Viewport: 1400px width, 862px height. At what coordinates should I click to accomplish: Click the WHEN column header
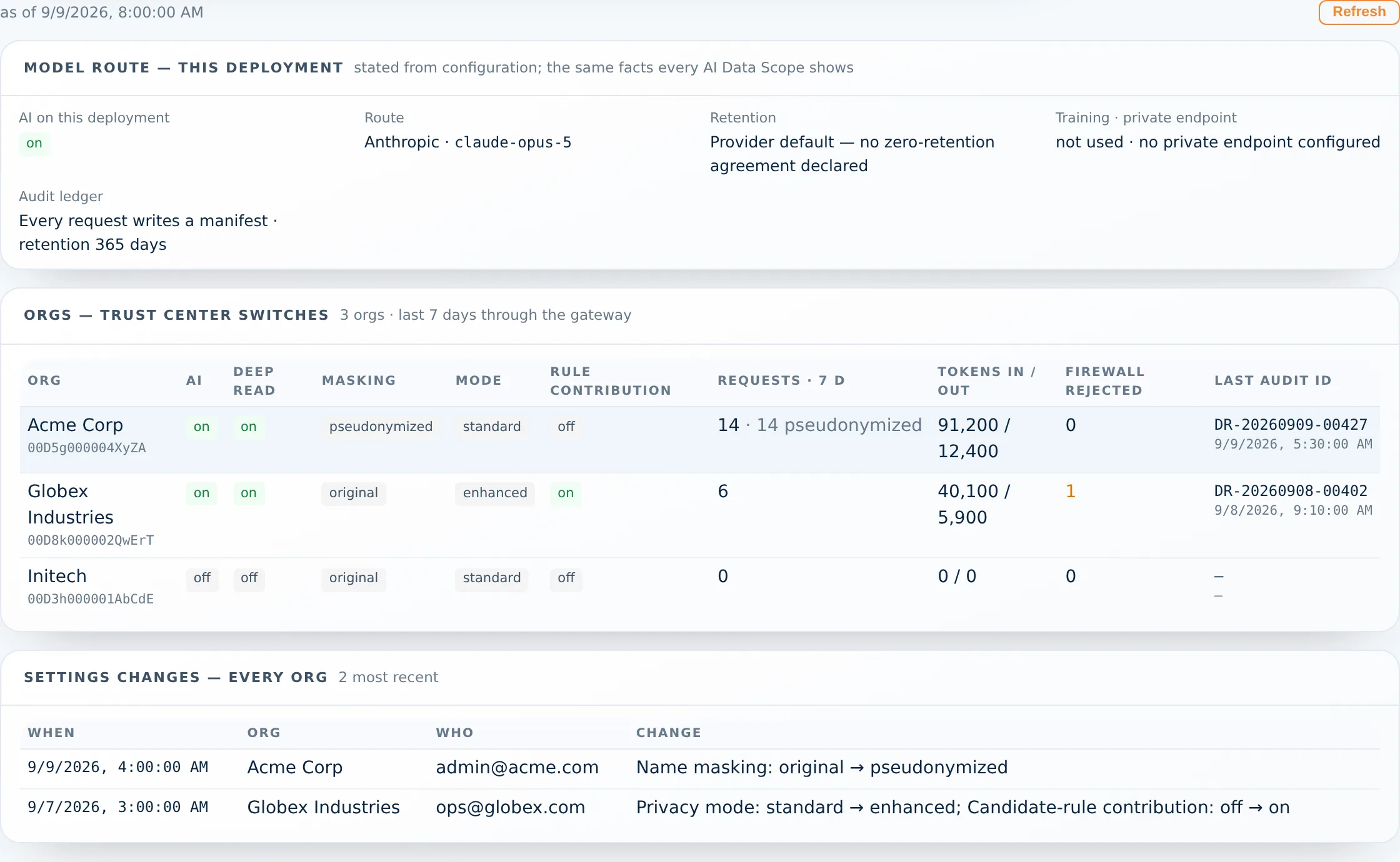tap(51, 733)
